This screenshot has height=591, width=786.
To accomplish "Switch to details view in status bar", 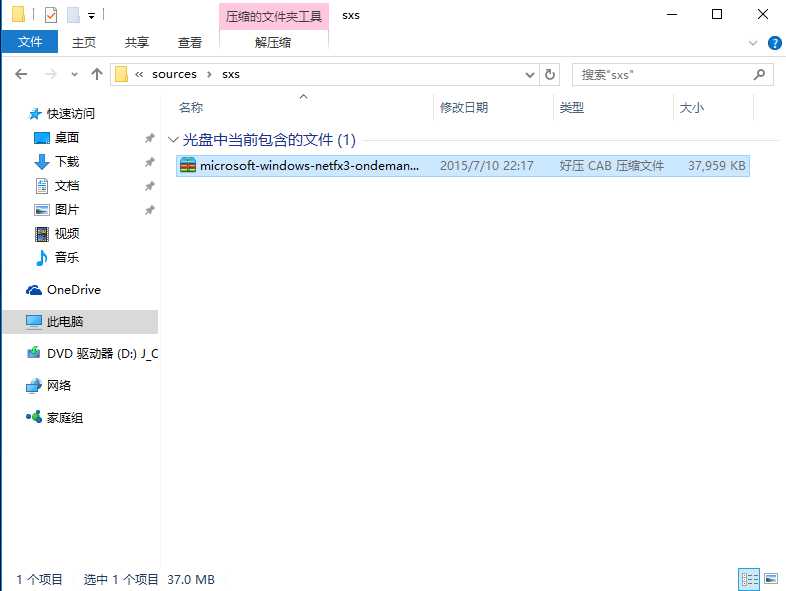I will click(x=749, y=580).
